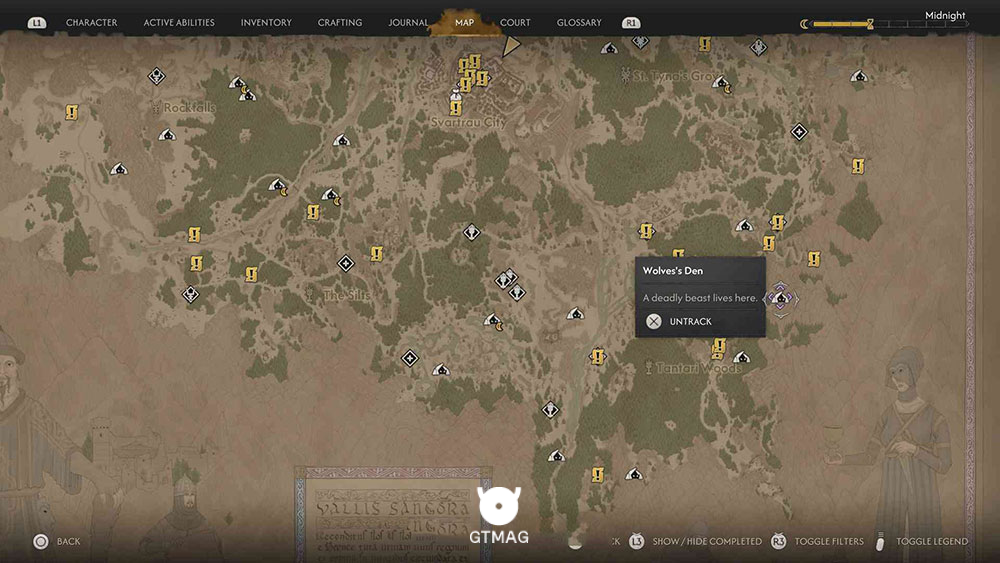Select the highlighted Wolves's Den map marker
The height and width of the screenshot is (563, 1000).
[x=781, y=298]
